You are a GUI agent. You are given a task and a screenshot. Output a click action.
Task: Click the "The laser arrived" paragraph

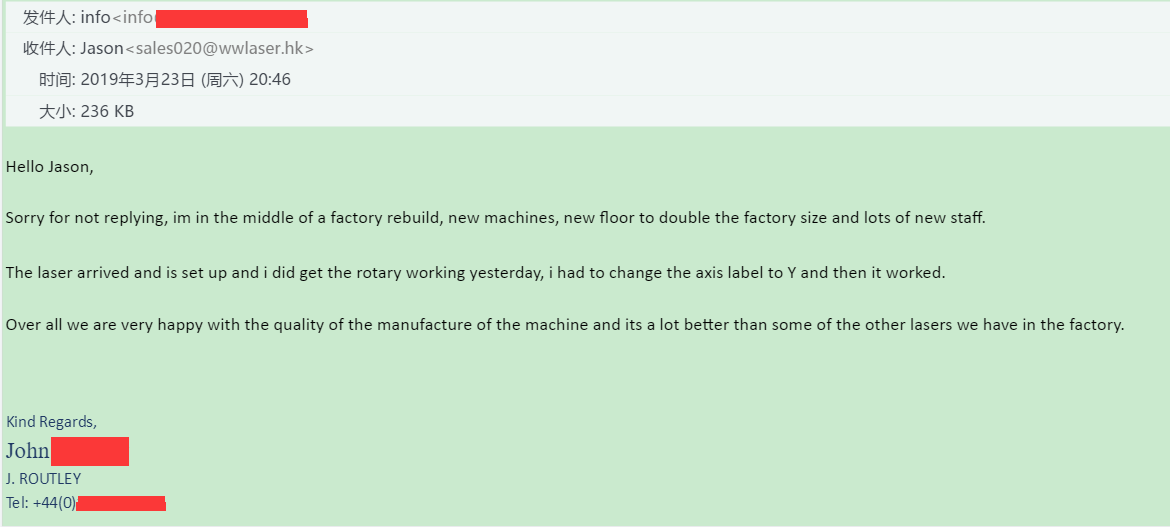475,272
